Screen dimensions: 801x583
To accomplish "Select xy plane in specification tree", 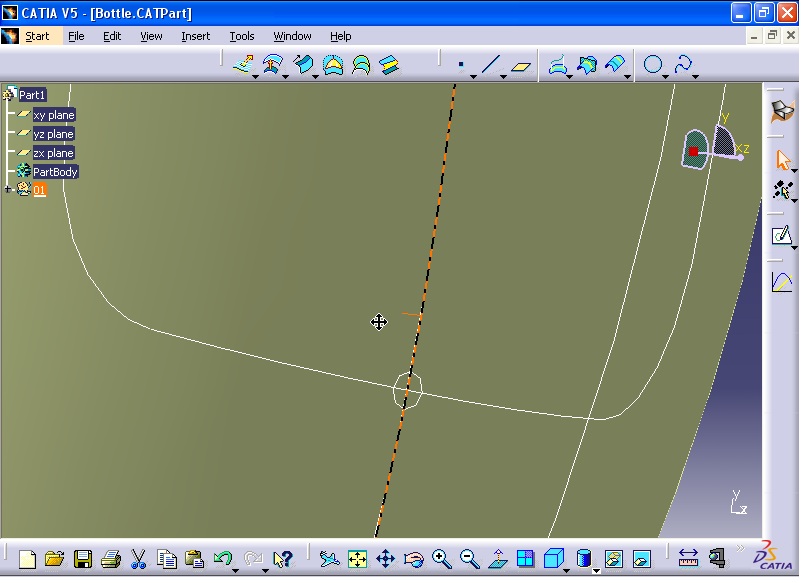I will (x=54, y=115).
